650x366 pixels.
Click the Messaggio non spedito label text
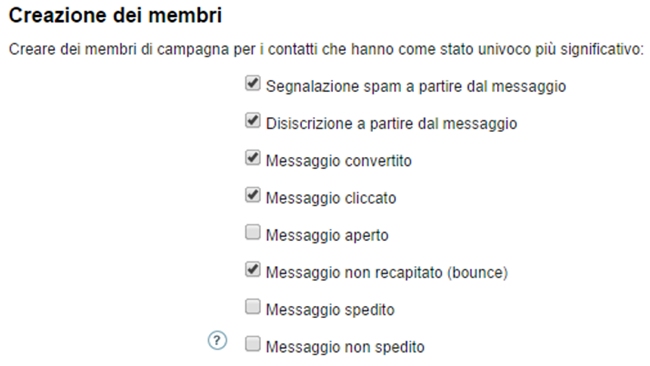click(x=345, y=347)
